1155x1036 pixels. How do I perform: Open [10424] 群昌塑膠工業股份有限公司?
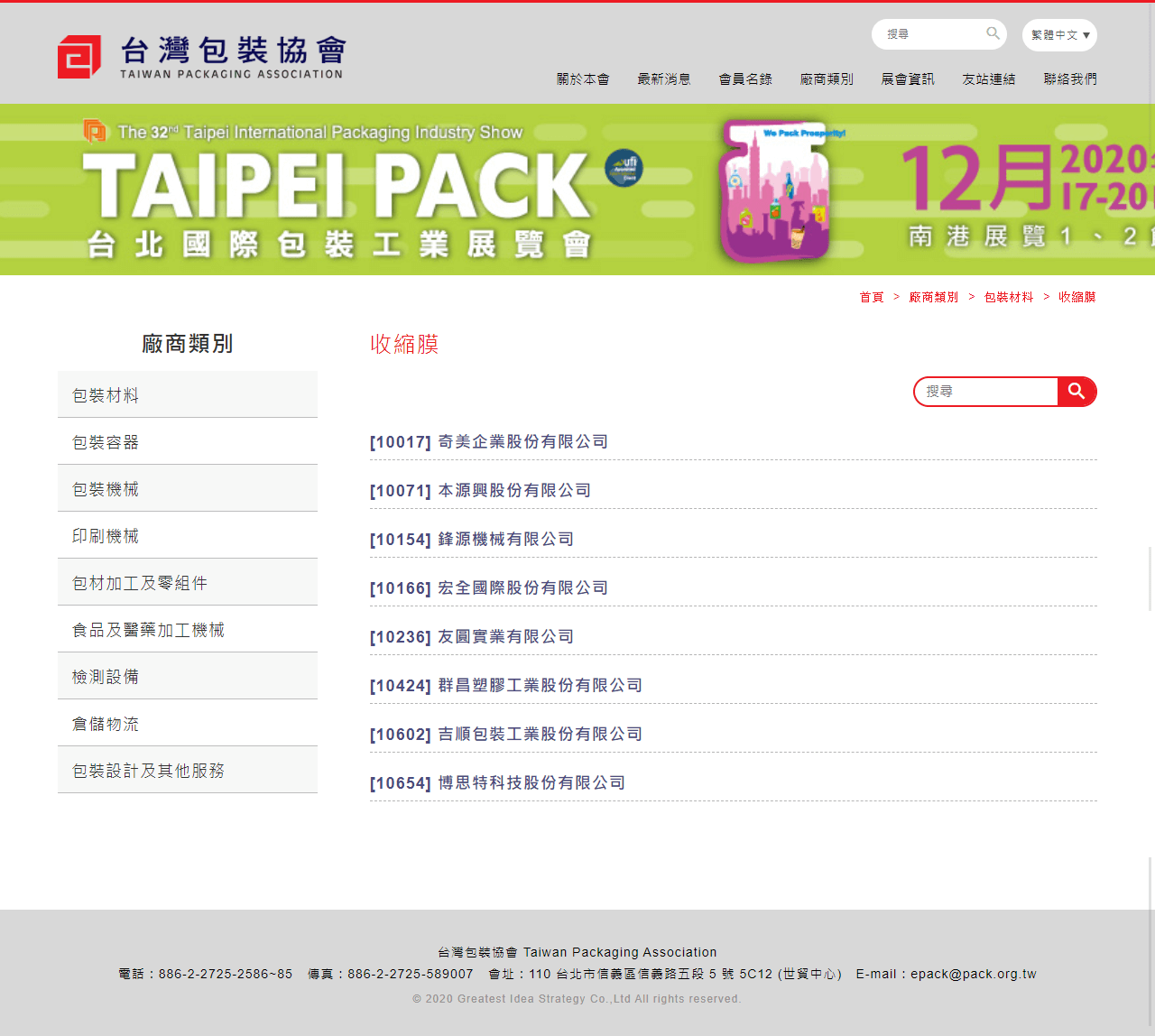click(506, 685)
